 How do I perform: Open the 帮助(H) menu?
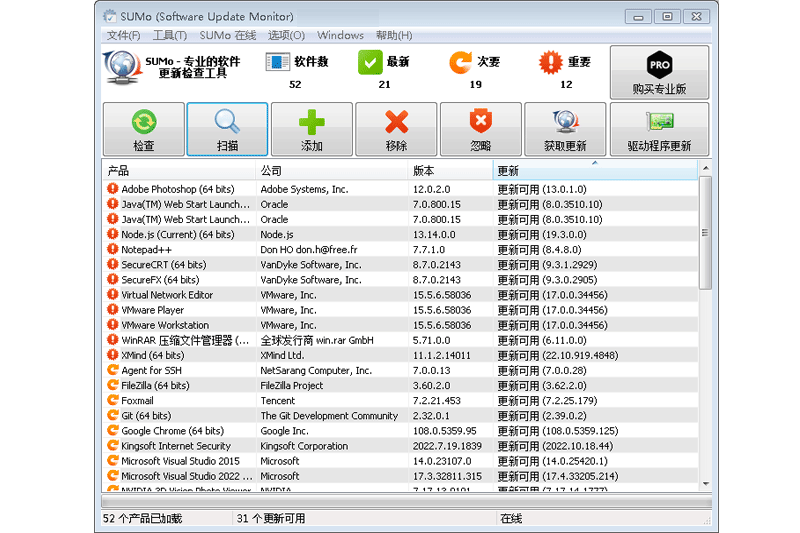(x=394, y=35)
